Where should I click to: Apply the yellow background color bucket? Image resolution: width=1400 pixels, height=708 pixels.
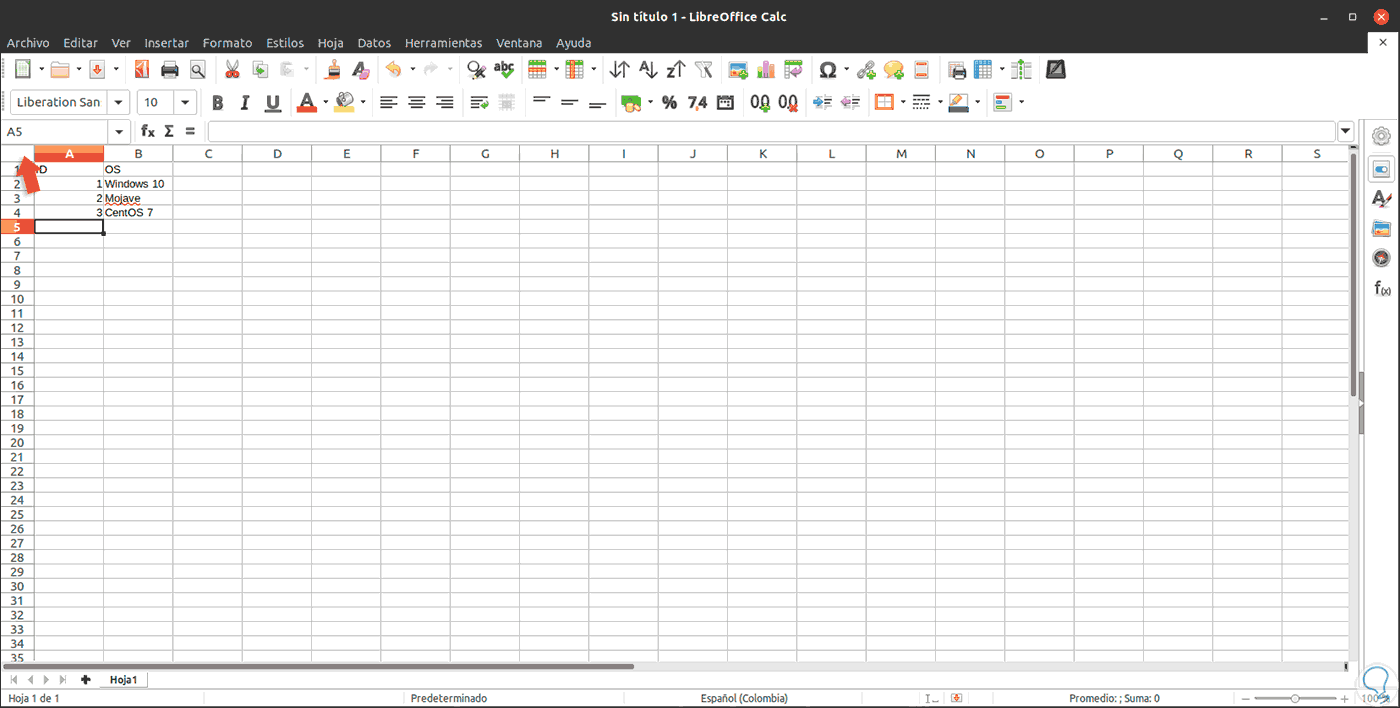click(345, 102)
